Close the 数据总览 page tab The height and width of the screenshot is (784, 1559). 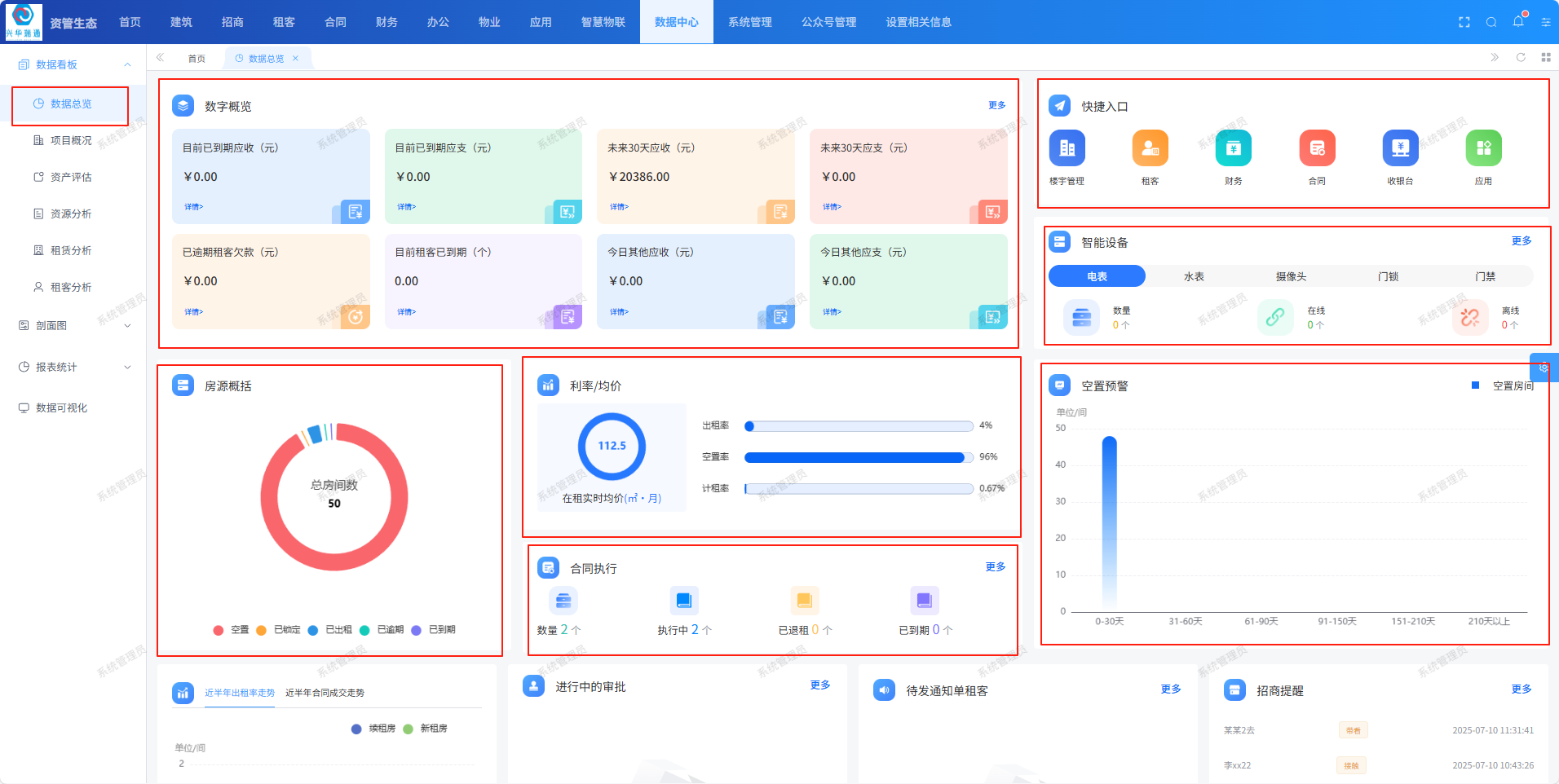pos(295,58)
